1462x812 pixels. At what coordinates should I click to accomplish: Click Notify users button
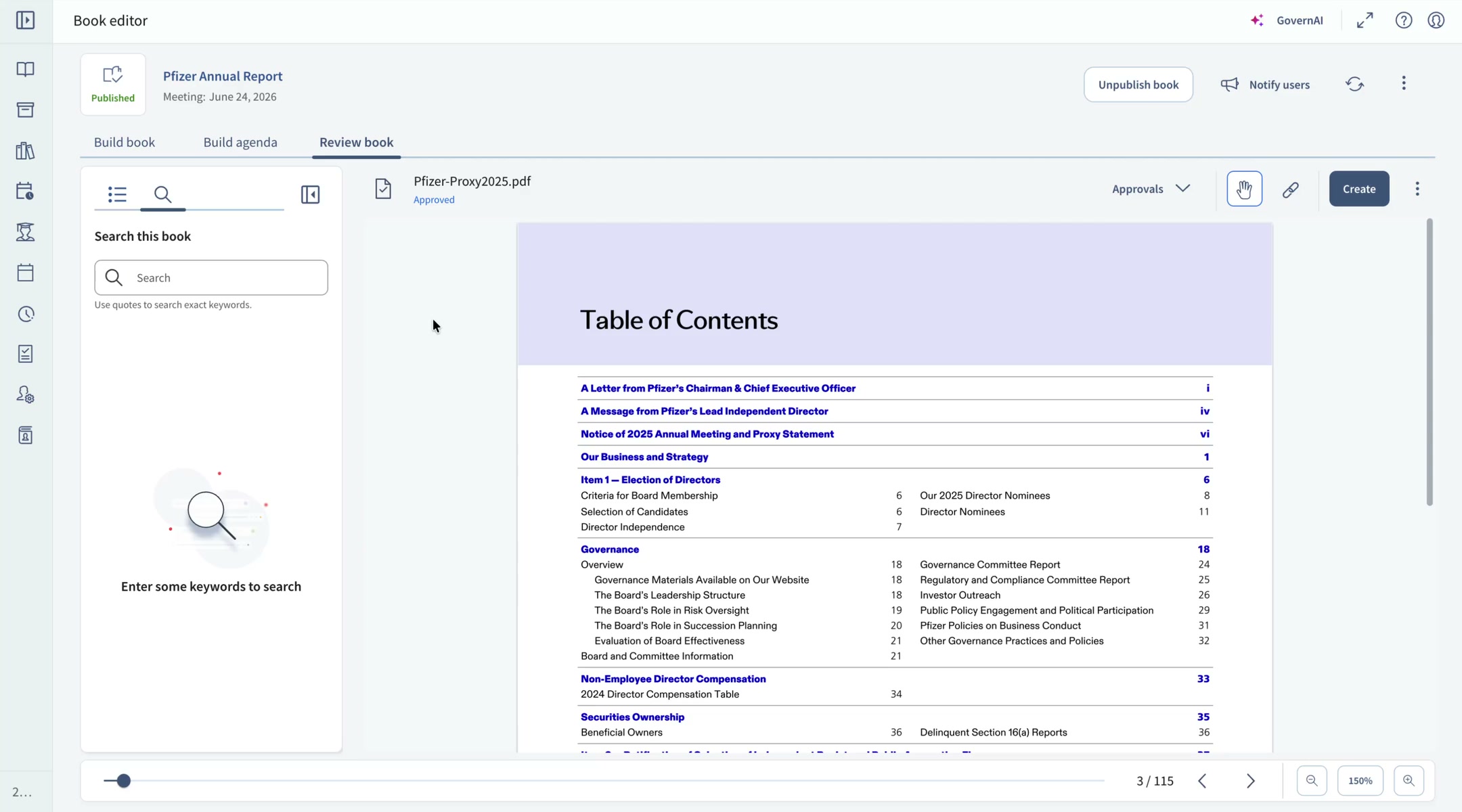(1265, 85)
